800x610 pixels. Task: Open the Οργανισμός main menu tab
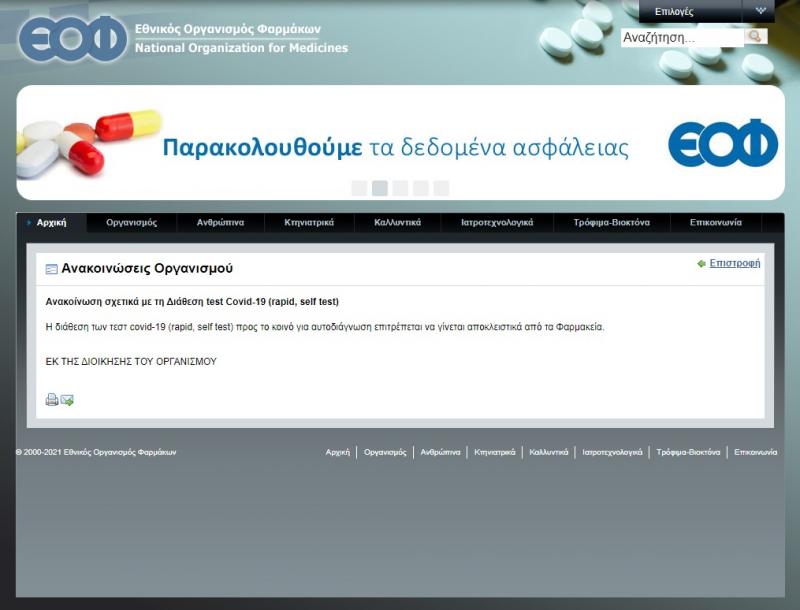click(x=132, y=223)
